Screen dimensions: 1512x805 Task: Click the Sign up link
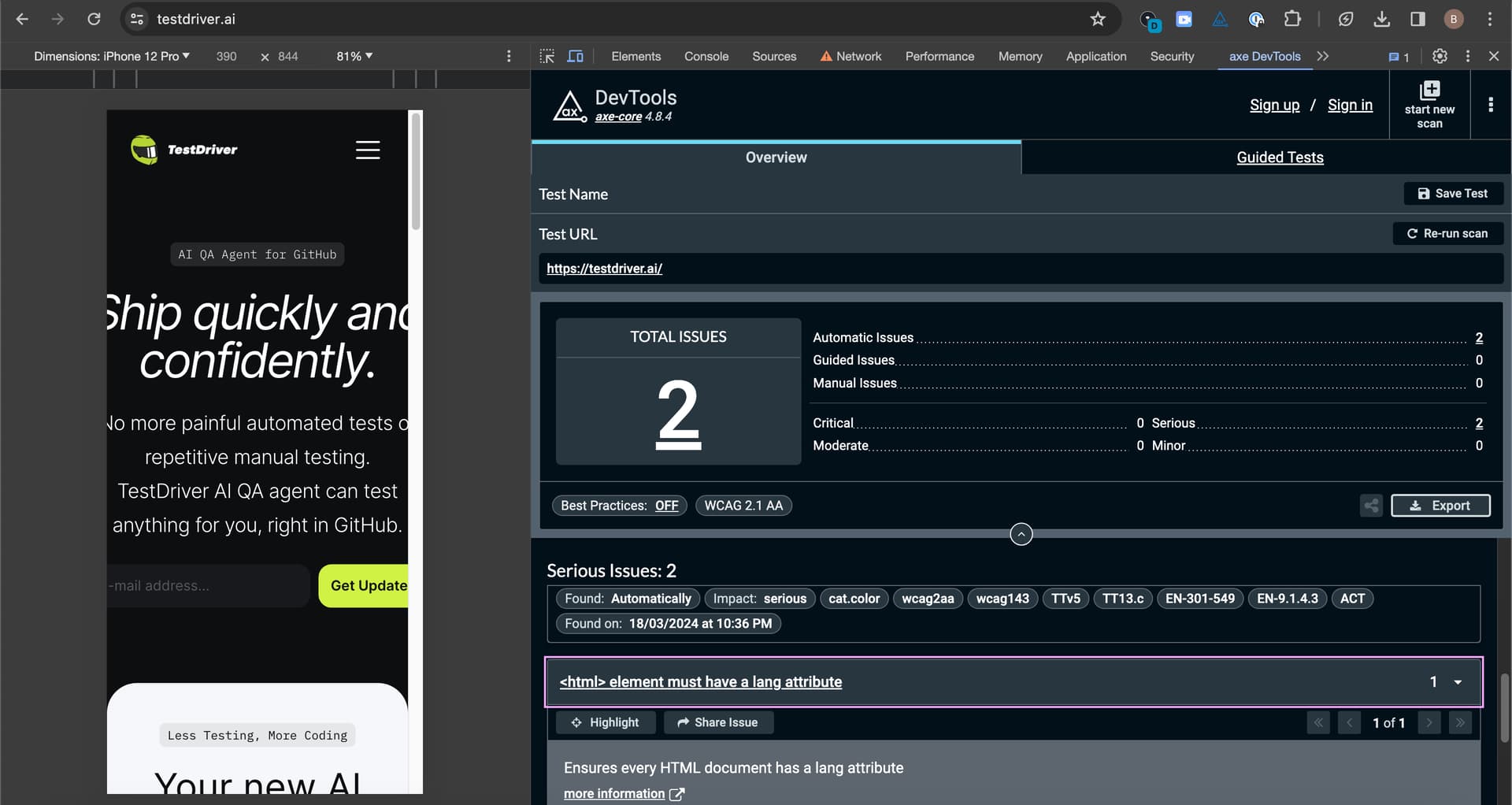click(1274, 105)
